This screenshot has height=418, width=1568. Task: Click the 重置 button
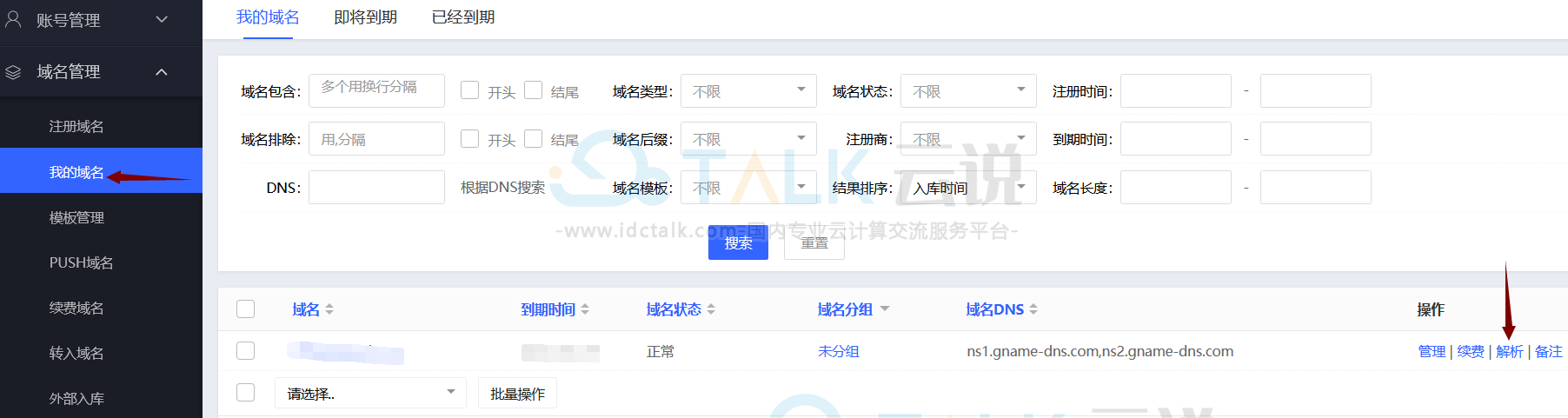[814, 242]
